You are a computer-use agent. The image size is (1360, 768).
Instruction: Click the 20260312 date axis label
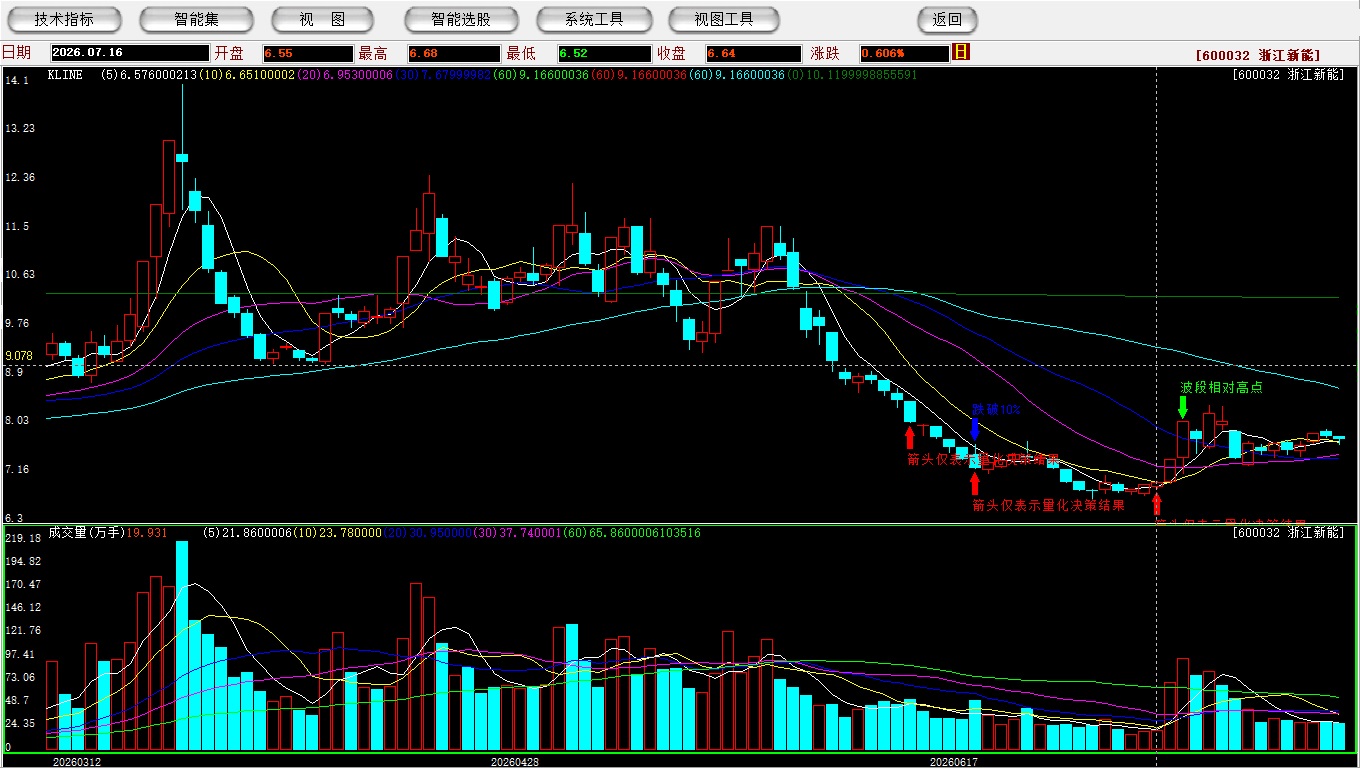pos(77,762)
